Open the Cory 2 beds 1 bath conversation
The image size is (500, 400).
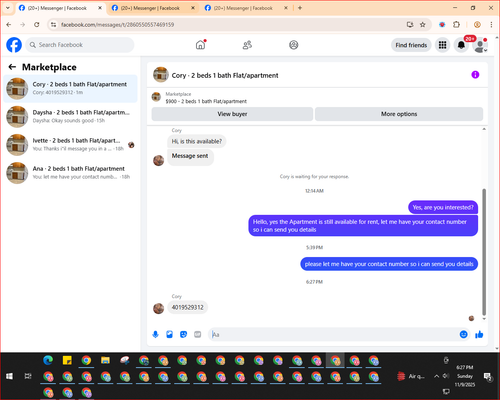pos(70,88)
